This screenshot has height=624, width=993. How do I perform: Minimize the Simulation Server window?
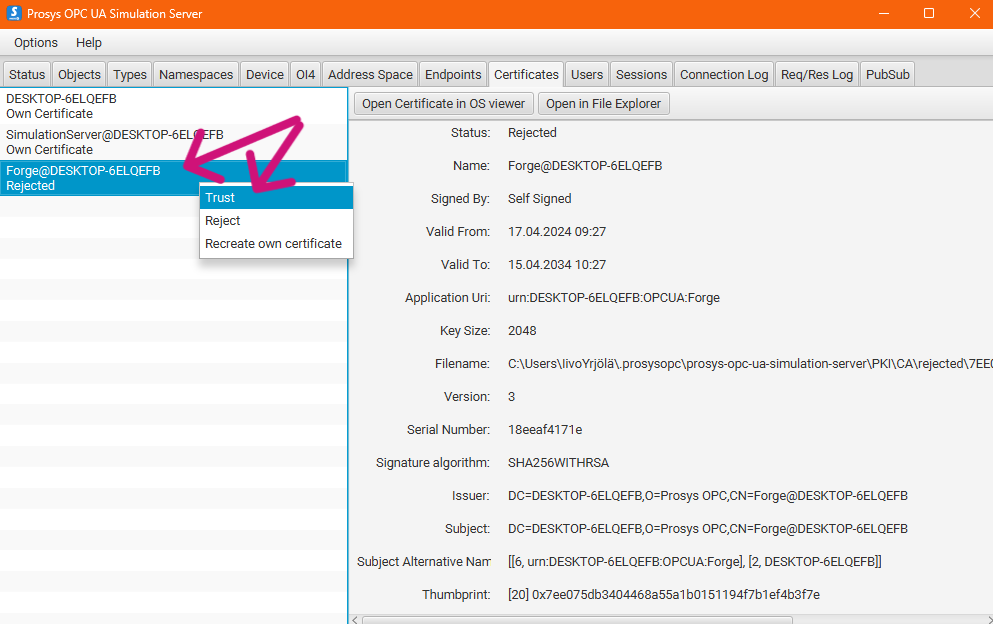884,13
